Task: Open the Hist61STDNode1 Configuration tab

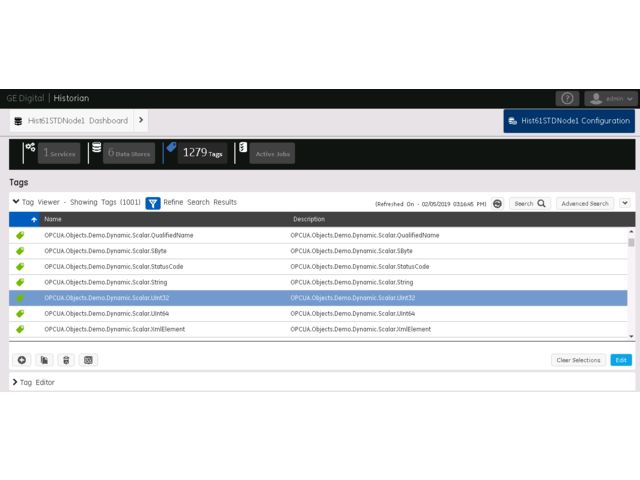Action: click(x=569, y=121)
